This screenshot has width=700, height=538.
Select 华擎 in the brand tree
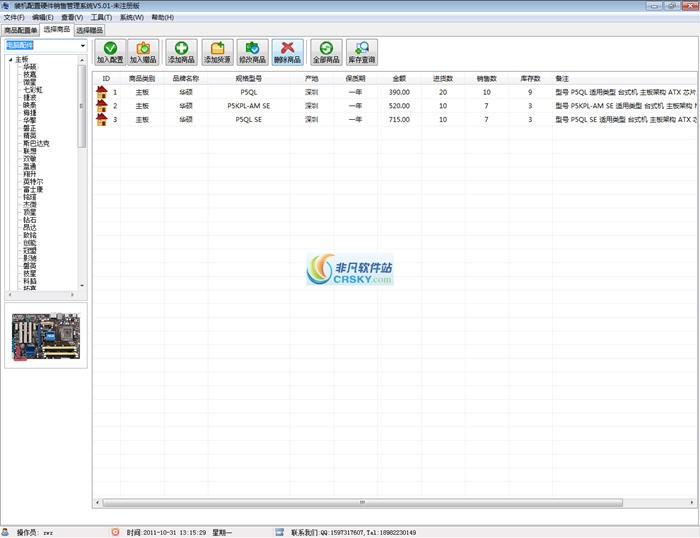[29, 121]
